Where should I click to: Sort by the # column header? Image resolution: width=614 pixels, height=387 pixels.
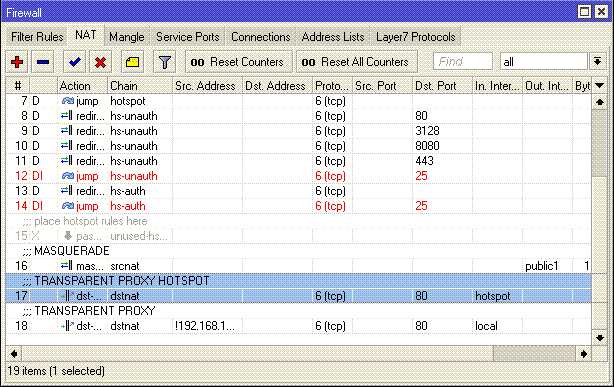[x=18, y=86]
